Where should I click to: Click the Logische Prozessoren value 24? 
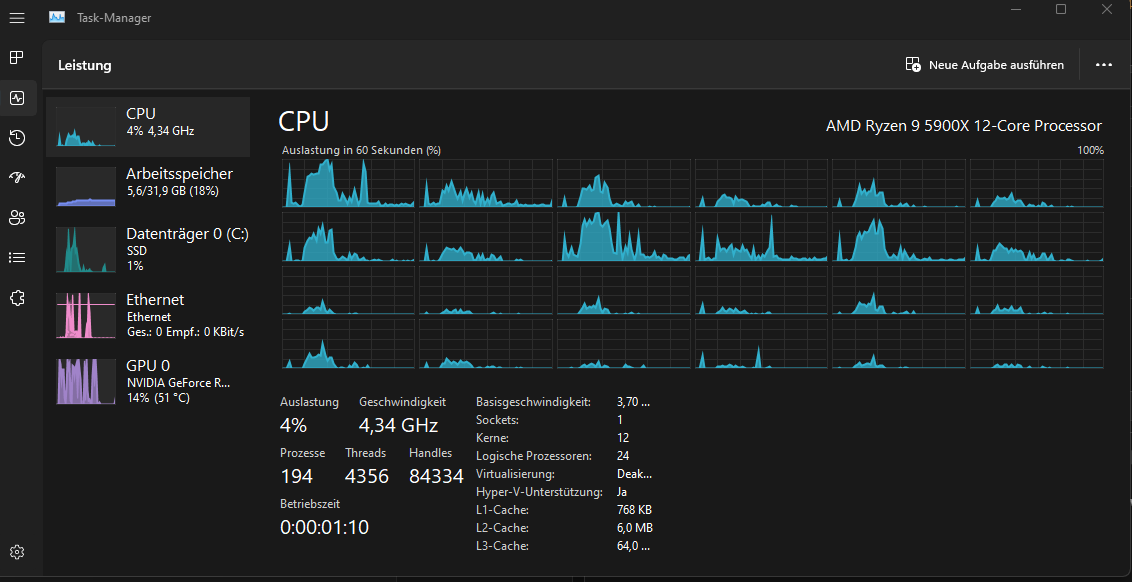point(623,456)
